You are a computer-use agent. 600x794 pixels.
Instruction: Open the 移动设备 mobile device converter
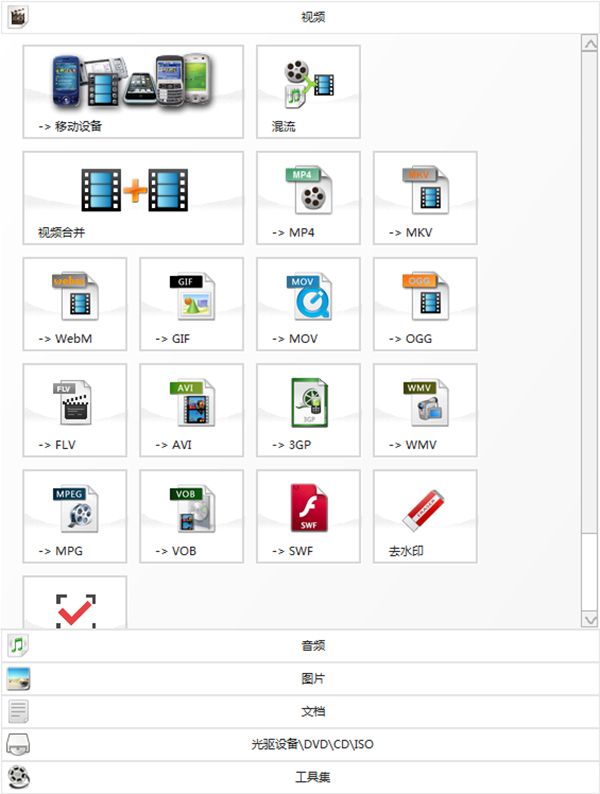pos(133,91)
